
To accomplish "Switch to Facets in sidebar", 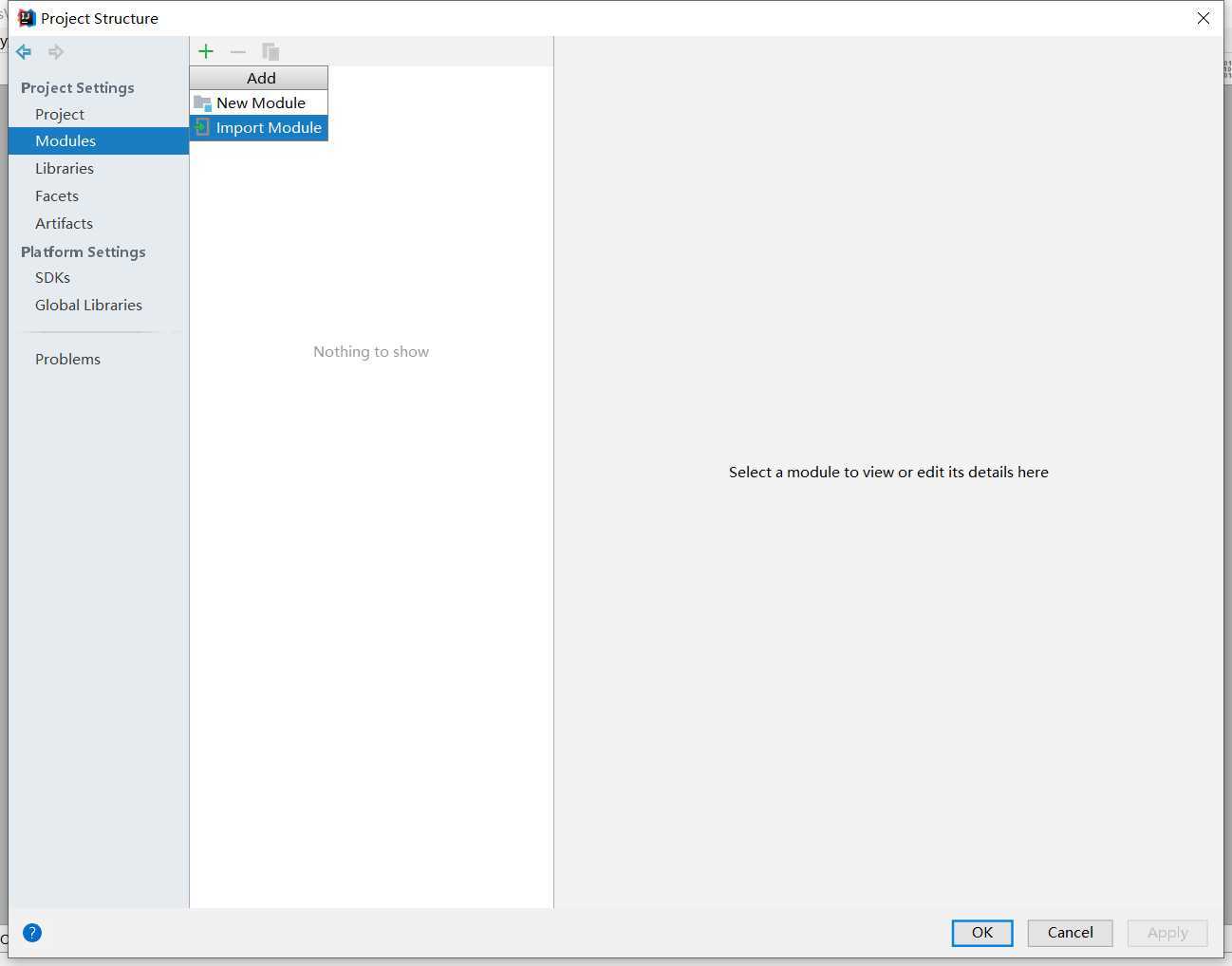I will [57, 195].
